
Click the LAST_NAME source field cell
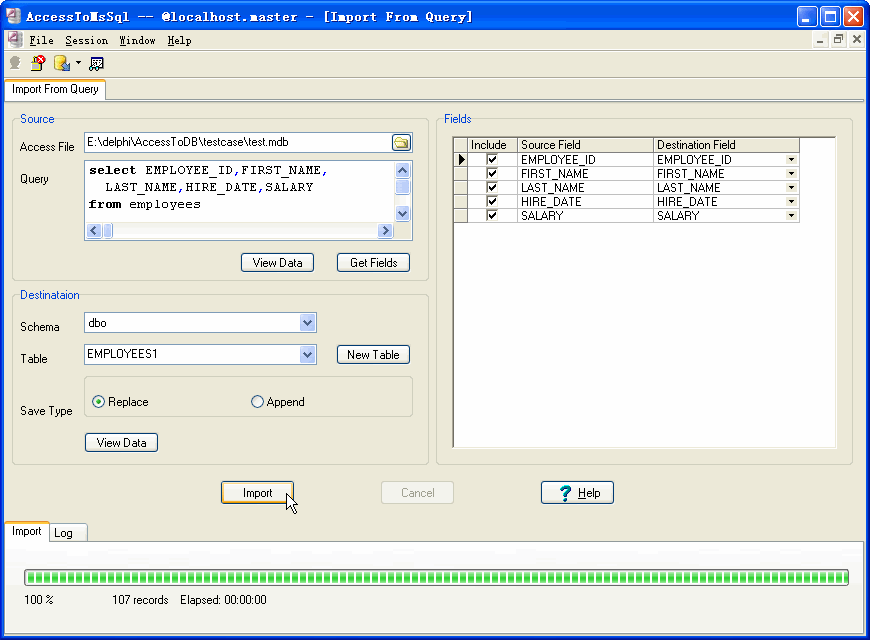585,188
